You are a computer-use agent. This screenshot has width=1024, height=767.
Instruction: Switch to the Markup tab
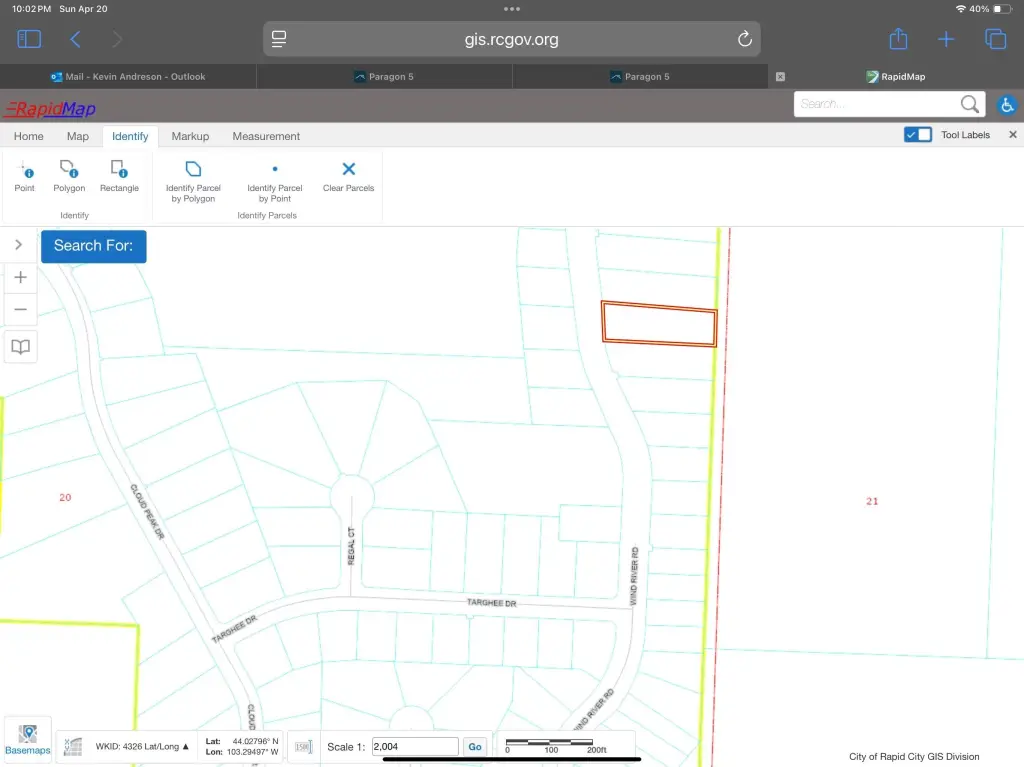[x=190, y=136]
